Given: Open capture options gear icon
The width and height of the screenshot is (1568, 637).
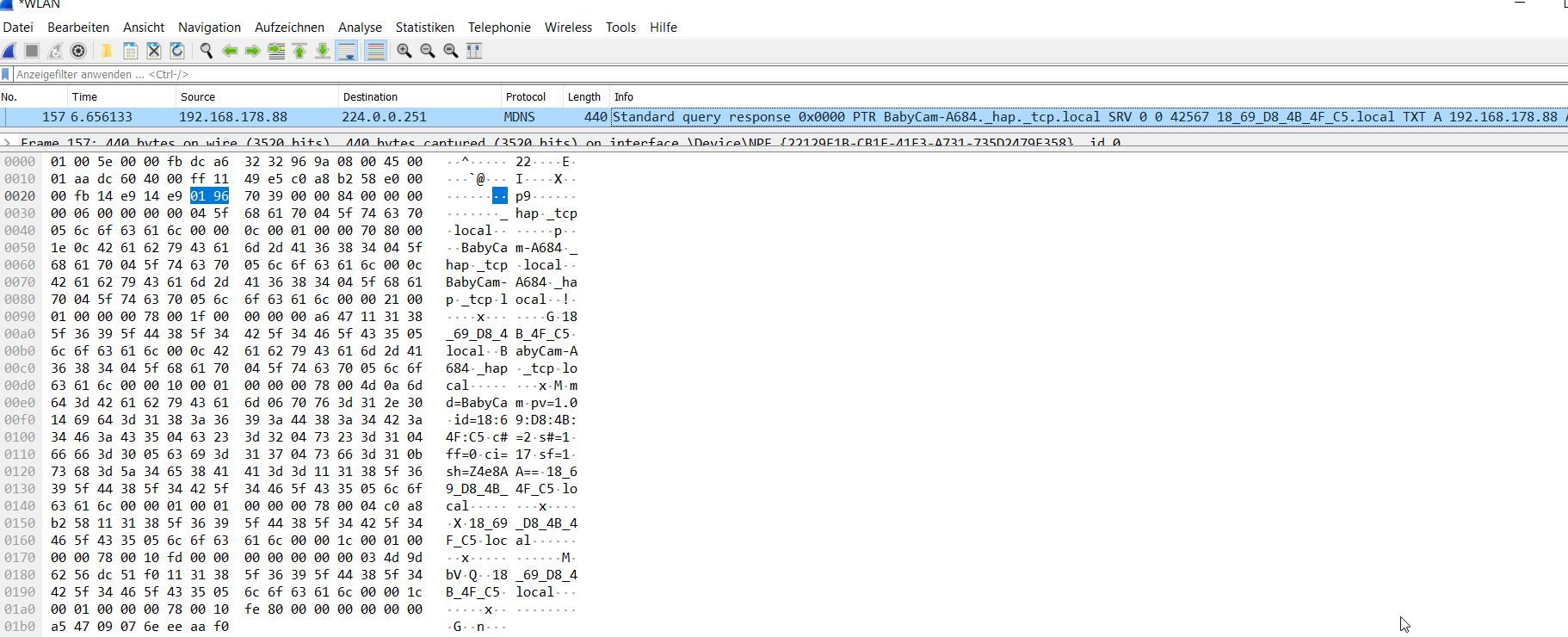Looking at the screenshot, I should tap(78, 51).
